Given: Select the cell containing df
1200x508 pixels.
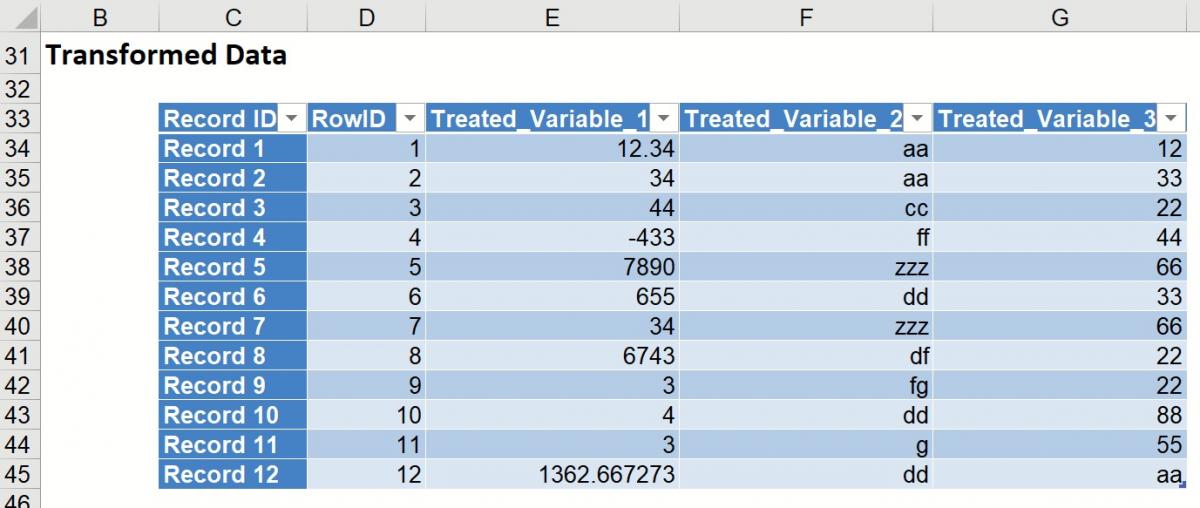Looking at the screenshot, I should point(806,356).
